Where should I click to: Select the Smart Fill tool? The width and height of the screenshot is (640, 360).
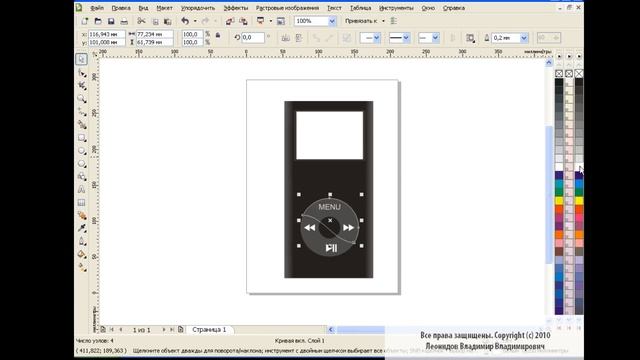tap(82, 125)
